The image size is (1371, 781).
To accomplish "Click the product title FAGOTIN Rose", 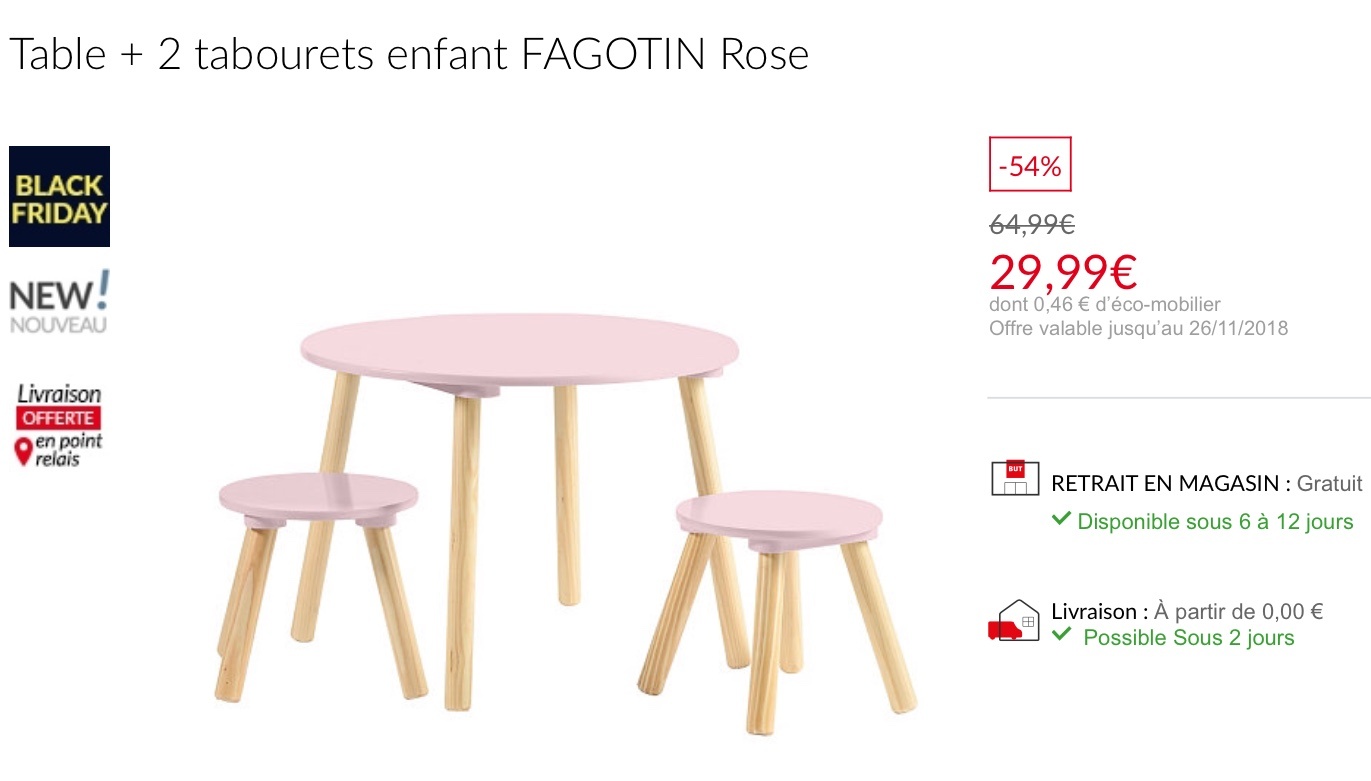I will click(x=408, y=55).
